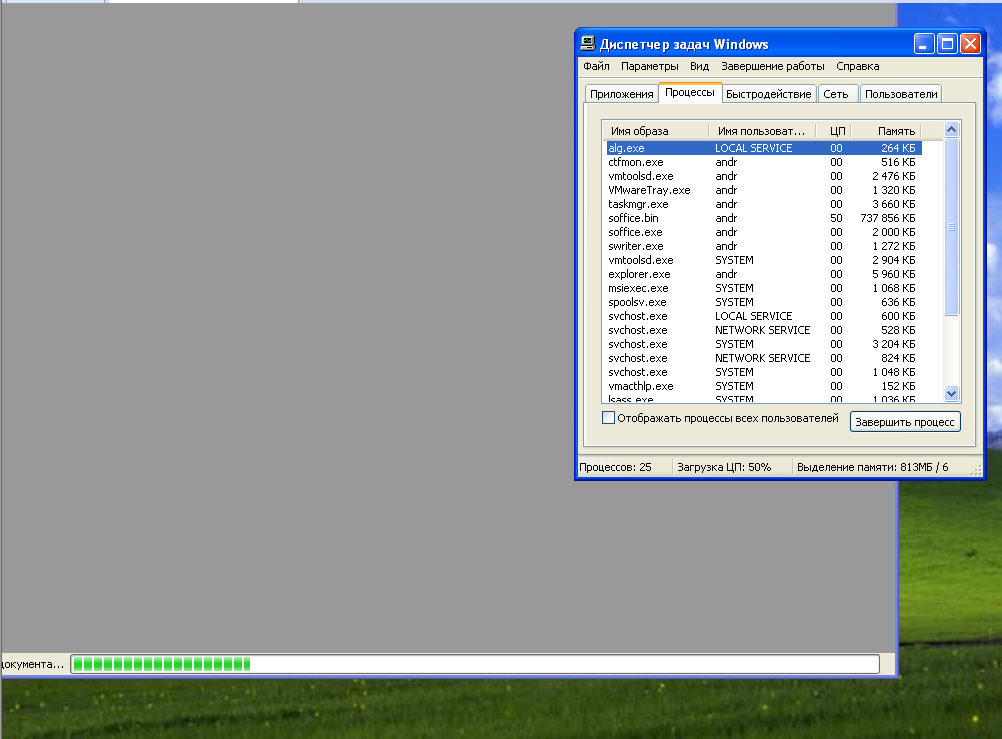Switch to the Приложения tab
Viewport: 1002px width, 739px height.
click(x=621, y=94)
